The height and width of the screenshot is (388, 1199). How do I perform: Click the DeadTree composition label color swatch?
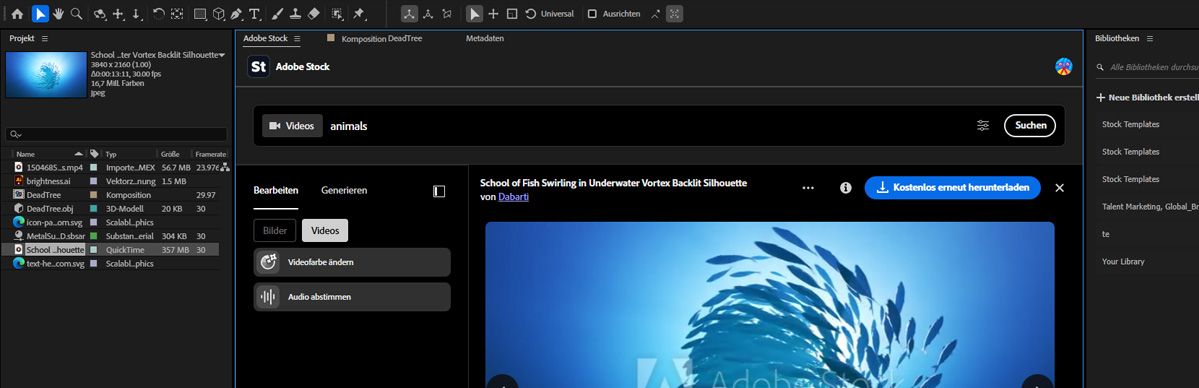[x=93, y=194]
